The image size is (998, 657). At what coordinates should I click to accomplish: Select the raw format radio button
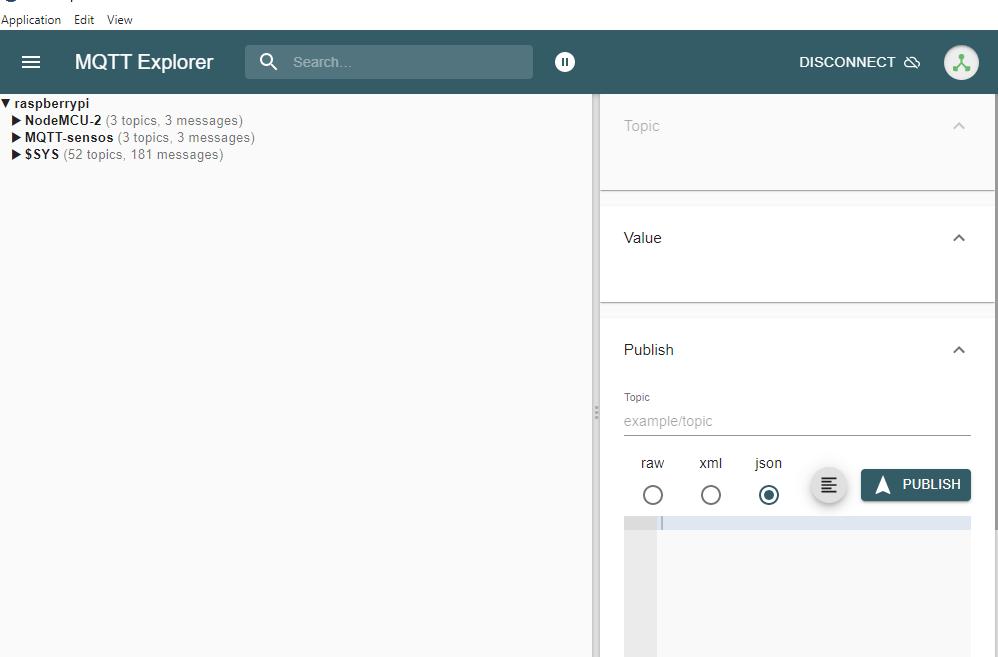[x=652, y=495]
